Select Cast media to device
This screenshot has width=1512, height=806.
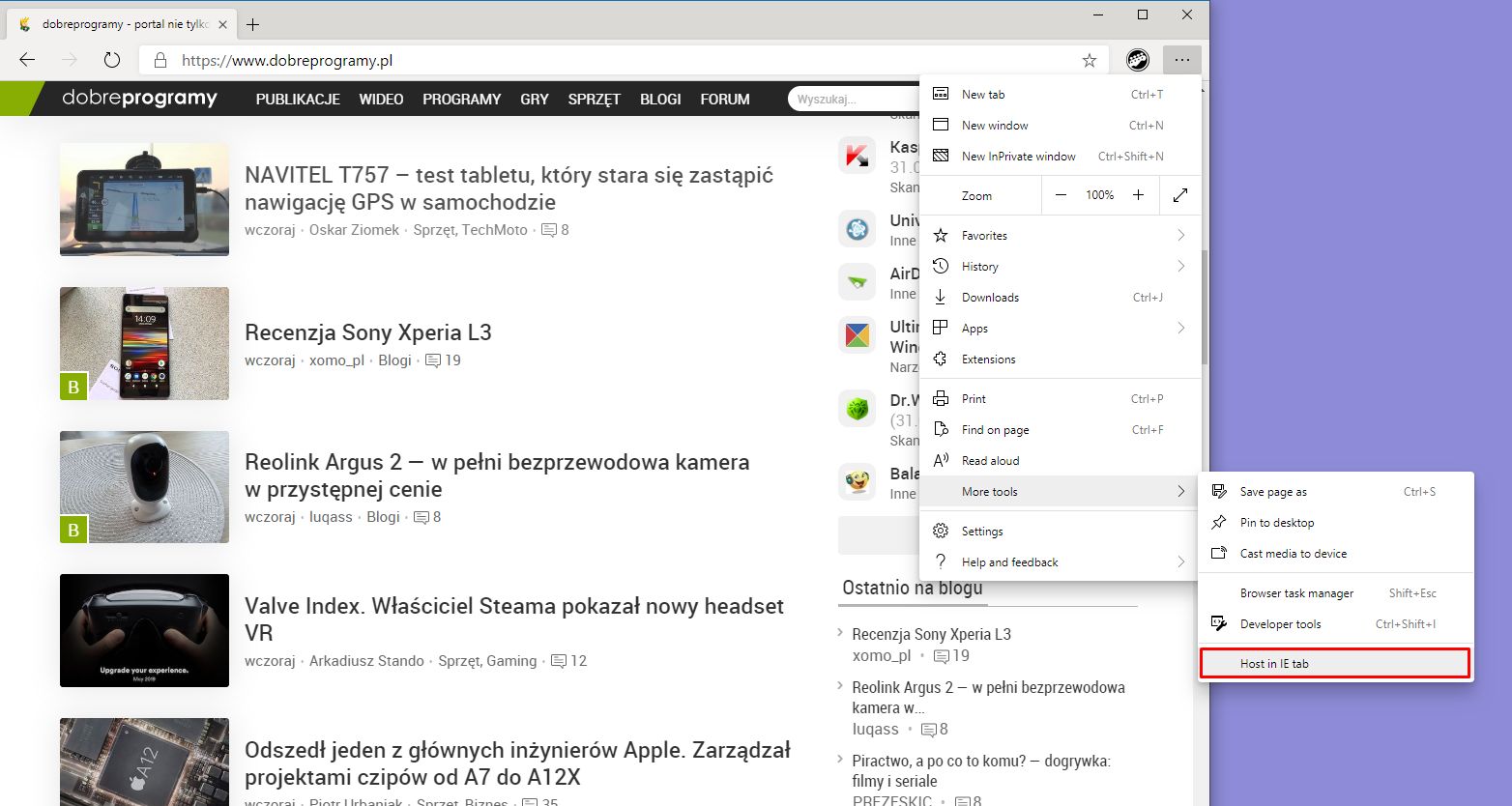(1294, 553)
